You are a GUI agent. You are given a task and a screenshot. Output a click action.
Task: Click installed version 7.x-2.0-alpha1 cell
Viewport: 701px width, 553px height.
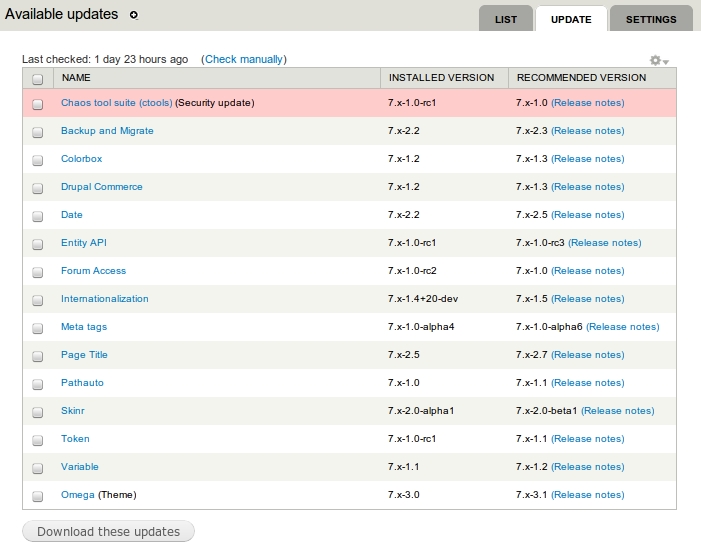point(421,411)
